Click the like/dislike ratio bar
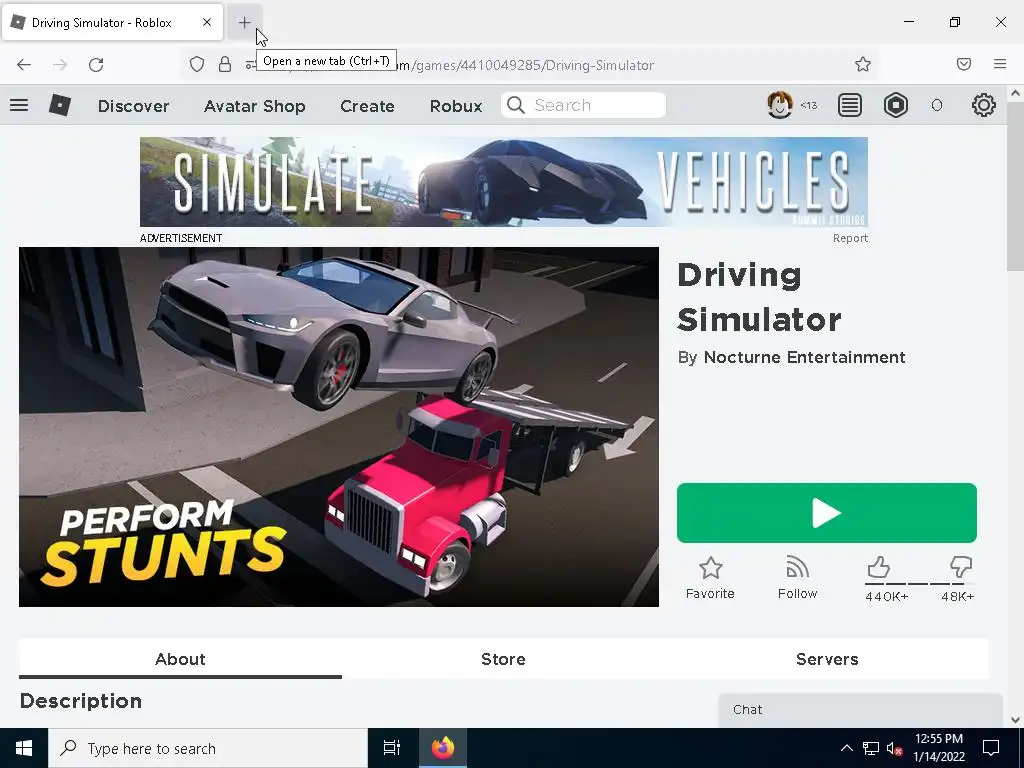This screenshot has height=768, width=1024. pyautogui.click(x=920, y=584)
